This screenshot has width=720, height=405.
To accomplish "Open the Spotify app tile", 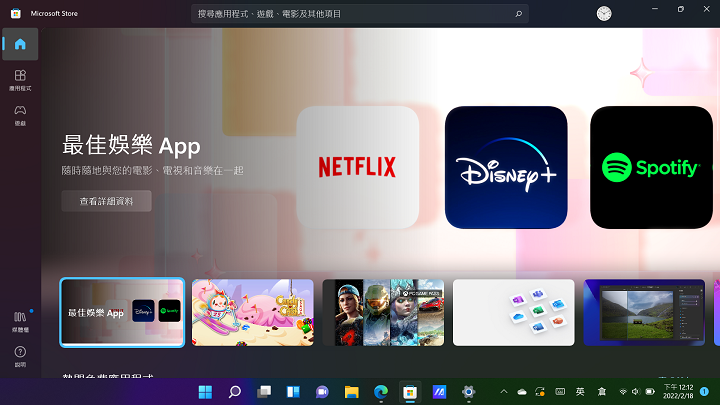I will (652, 167).
